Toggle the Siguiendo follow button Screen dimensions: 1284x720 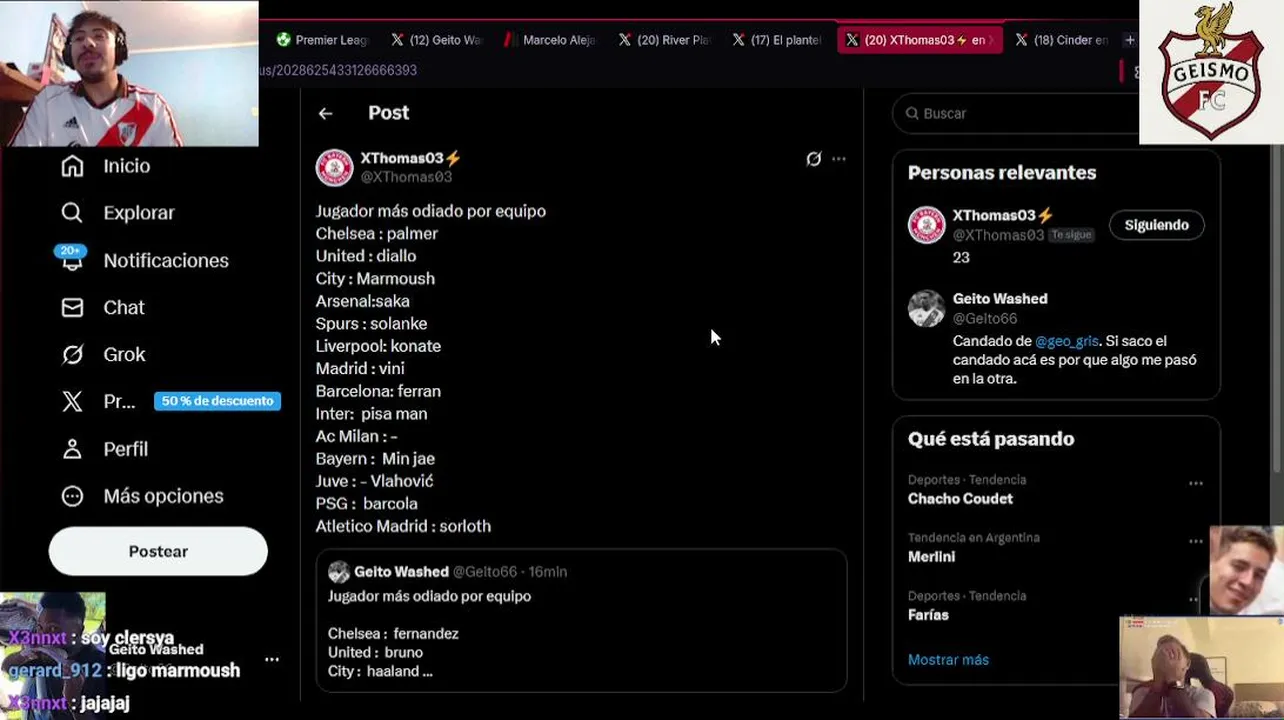[x=1156, y=225]
